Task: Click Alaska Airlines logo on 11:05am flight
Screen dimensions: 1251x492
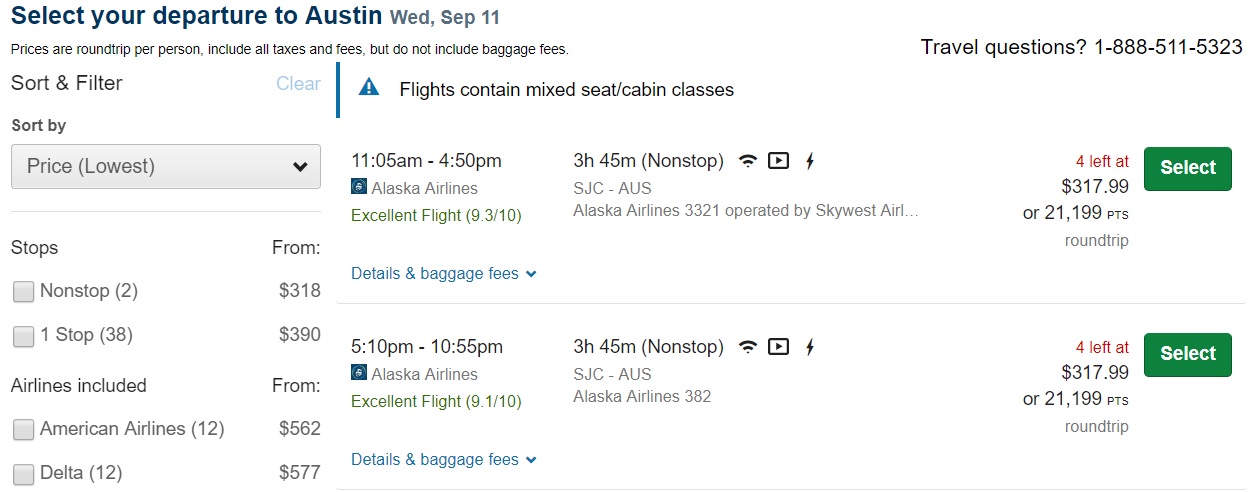Action: [360, 187]
